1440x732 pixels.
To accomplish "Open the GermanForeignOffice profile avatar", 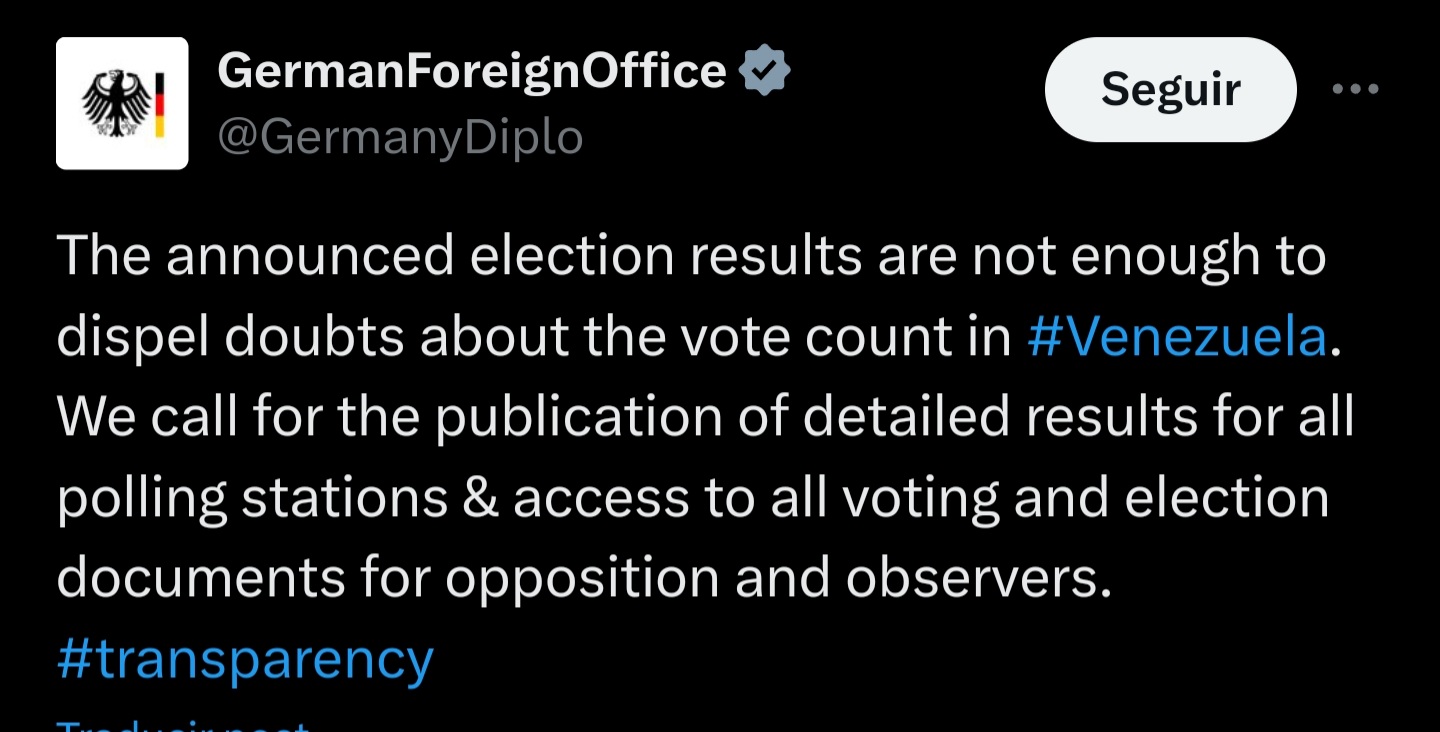I will [x=122, y=103].
